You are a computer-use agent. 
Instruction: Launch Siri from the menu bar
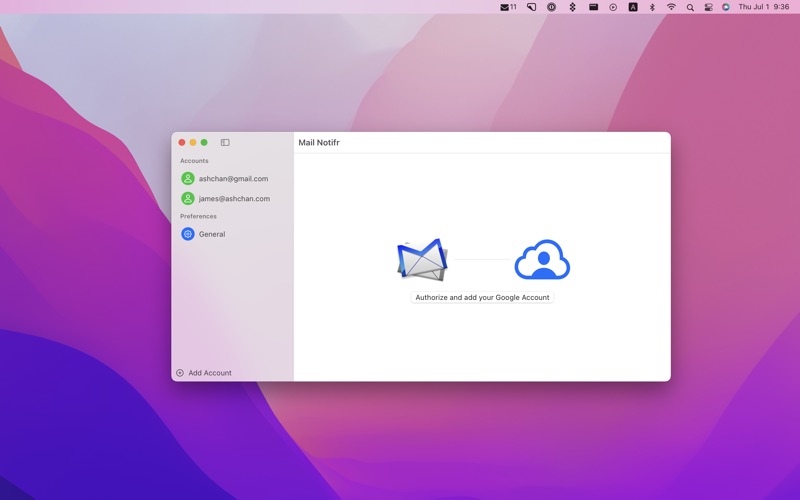coord(726,7)
